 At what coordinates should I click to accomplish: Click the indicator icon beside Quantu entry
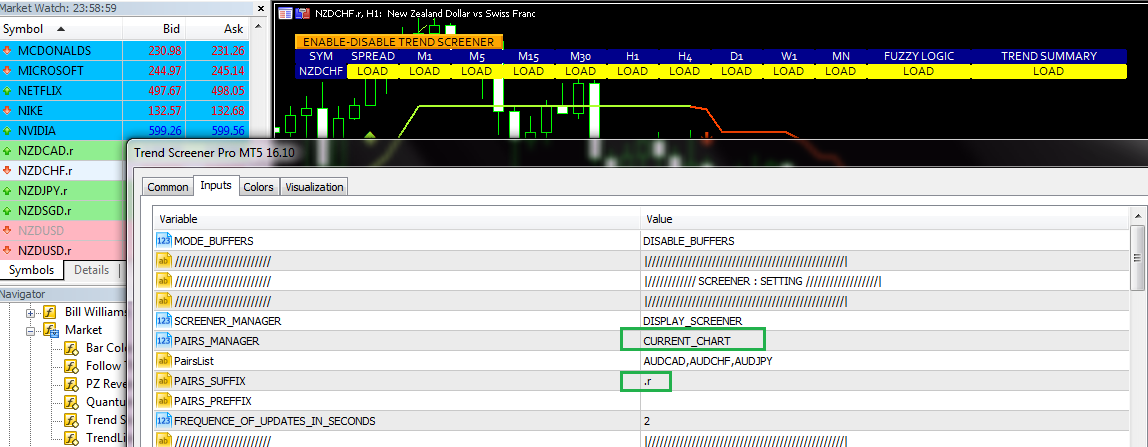click(72, 402)
